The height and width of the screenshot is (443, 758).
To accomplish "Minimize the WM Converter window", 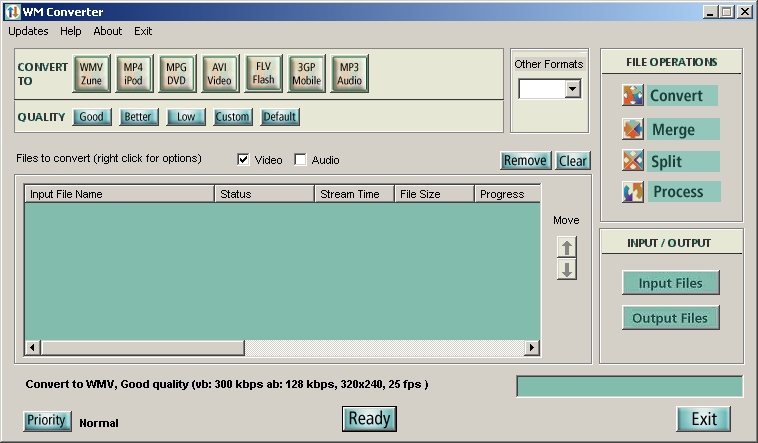I will tap(710, 12).
